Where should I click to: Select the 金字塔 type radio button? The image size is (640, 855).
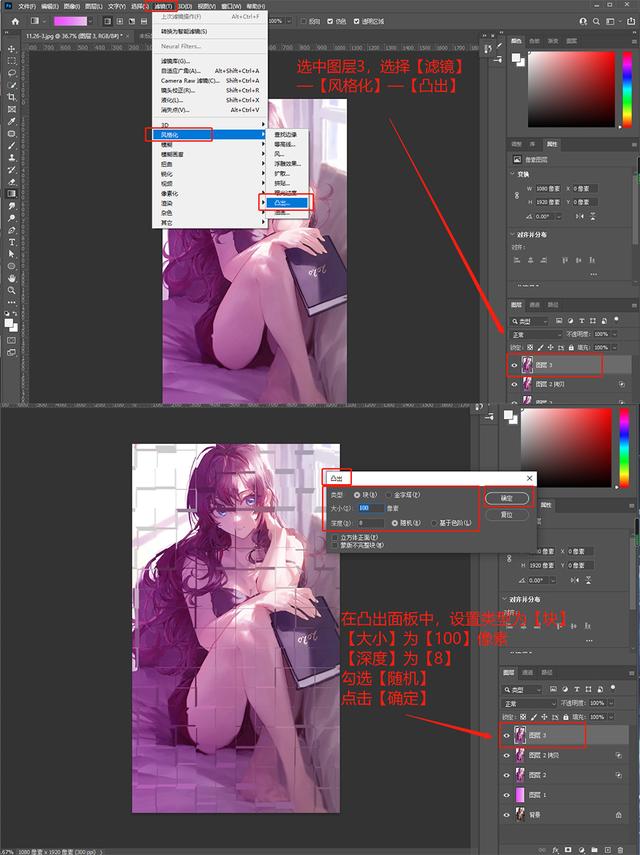coord(388,494)
